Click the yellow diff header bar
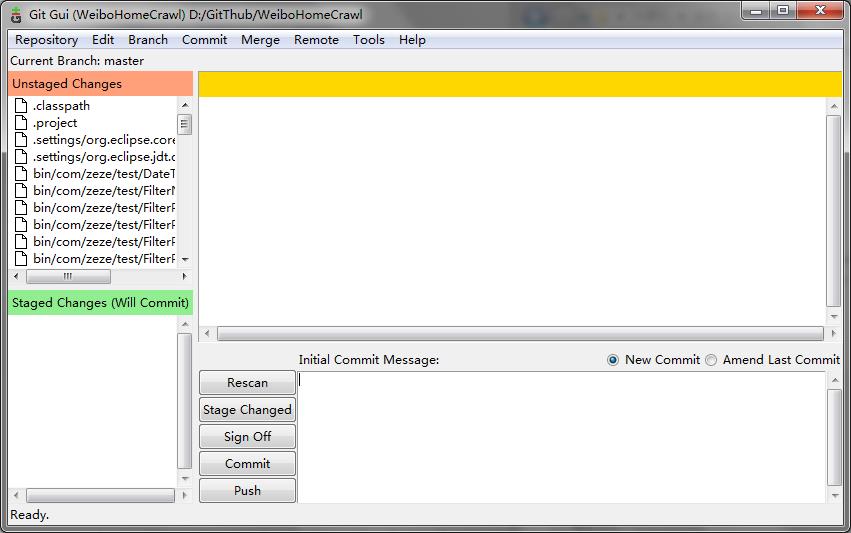The width and height of the screenshot is (851, 533). [x=520, y=84]
